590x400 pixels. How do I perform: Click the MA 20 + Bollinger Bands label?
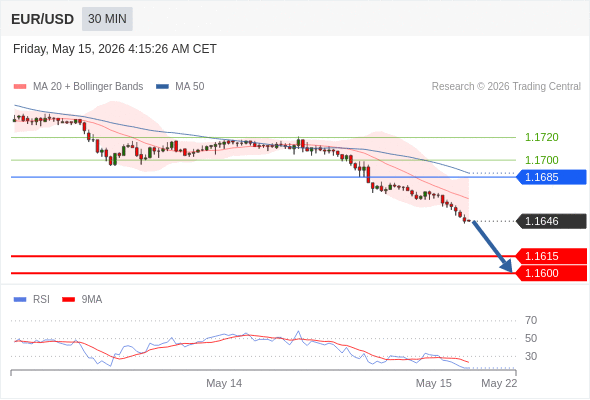(x=88, y=87)
